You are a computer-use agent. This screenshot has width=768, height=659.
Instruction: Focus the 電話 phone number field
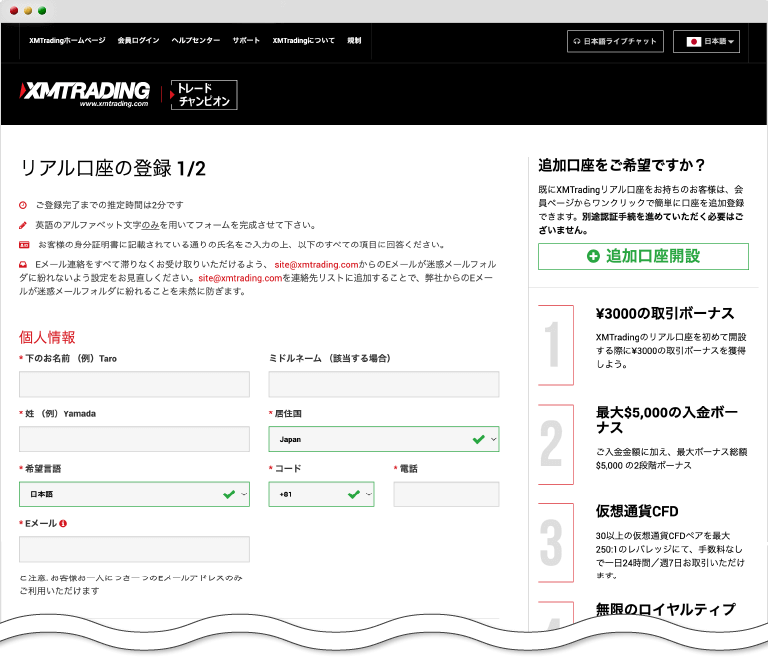click(x=446, y=494)
